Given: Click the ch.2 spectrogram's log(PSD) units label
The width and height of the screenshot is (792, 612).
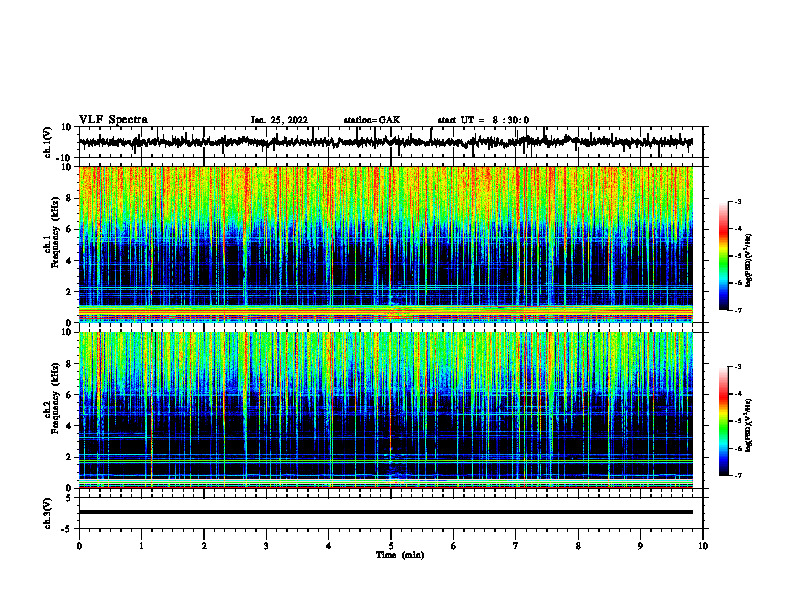Looking at the screenshot, I should pos(749,425).
